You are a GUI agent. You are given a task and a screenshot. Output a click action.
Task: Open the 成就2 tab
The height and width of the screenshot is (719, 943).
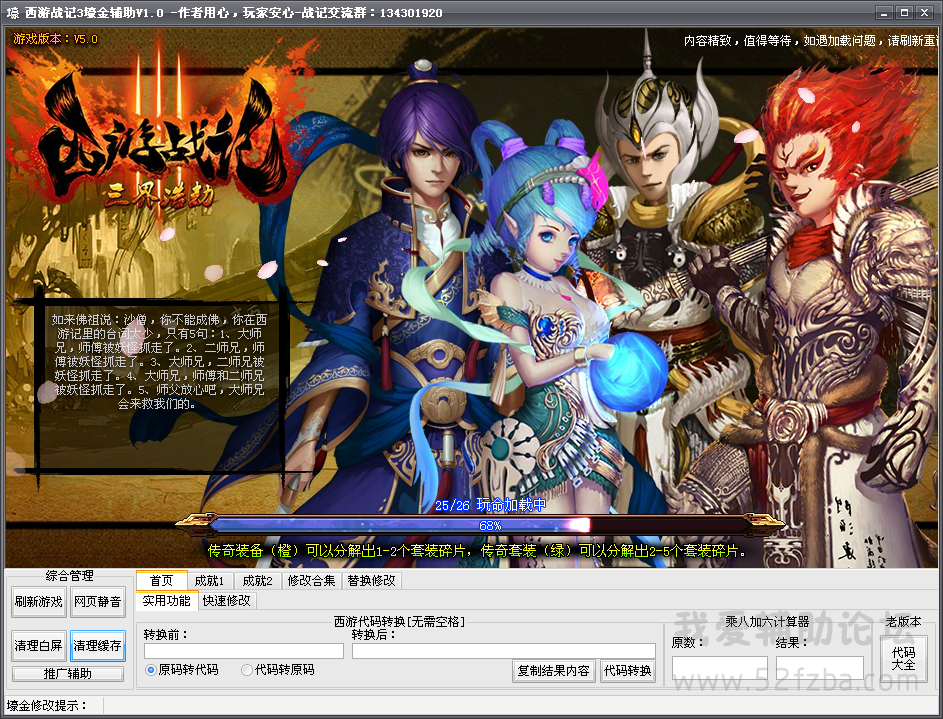coord(257,581)
